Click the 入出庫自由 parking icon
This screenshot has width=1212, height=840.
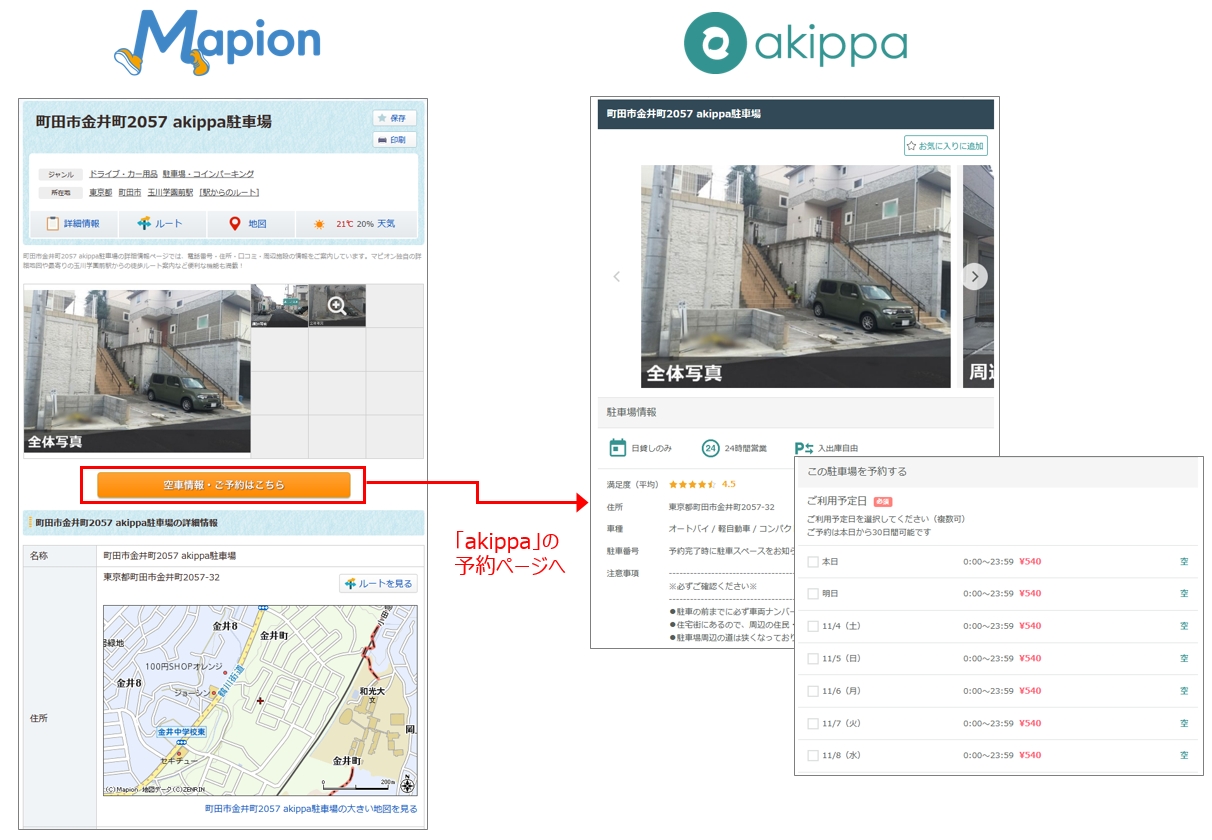click(804, 448)
